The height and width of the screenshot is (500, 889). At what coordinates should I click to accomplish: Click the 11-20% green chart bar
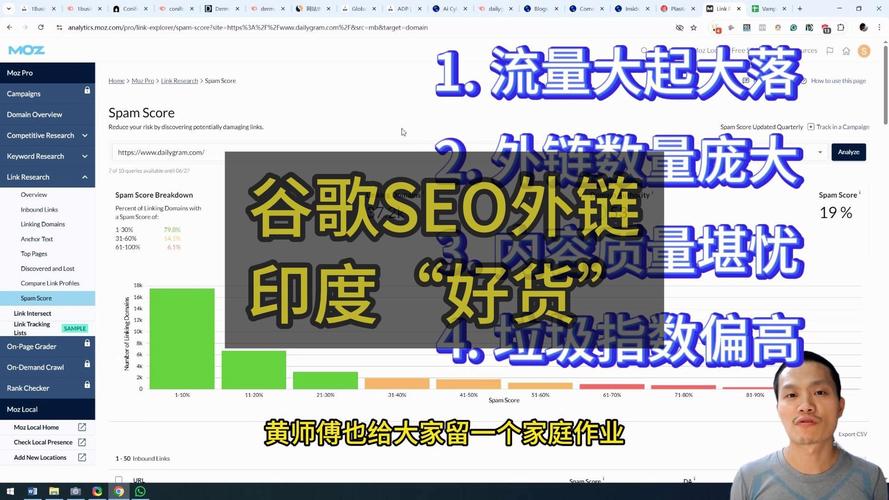pyautogui.click(x=253, y=370)
